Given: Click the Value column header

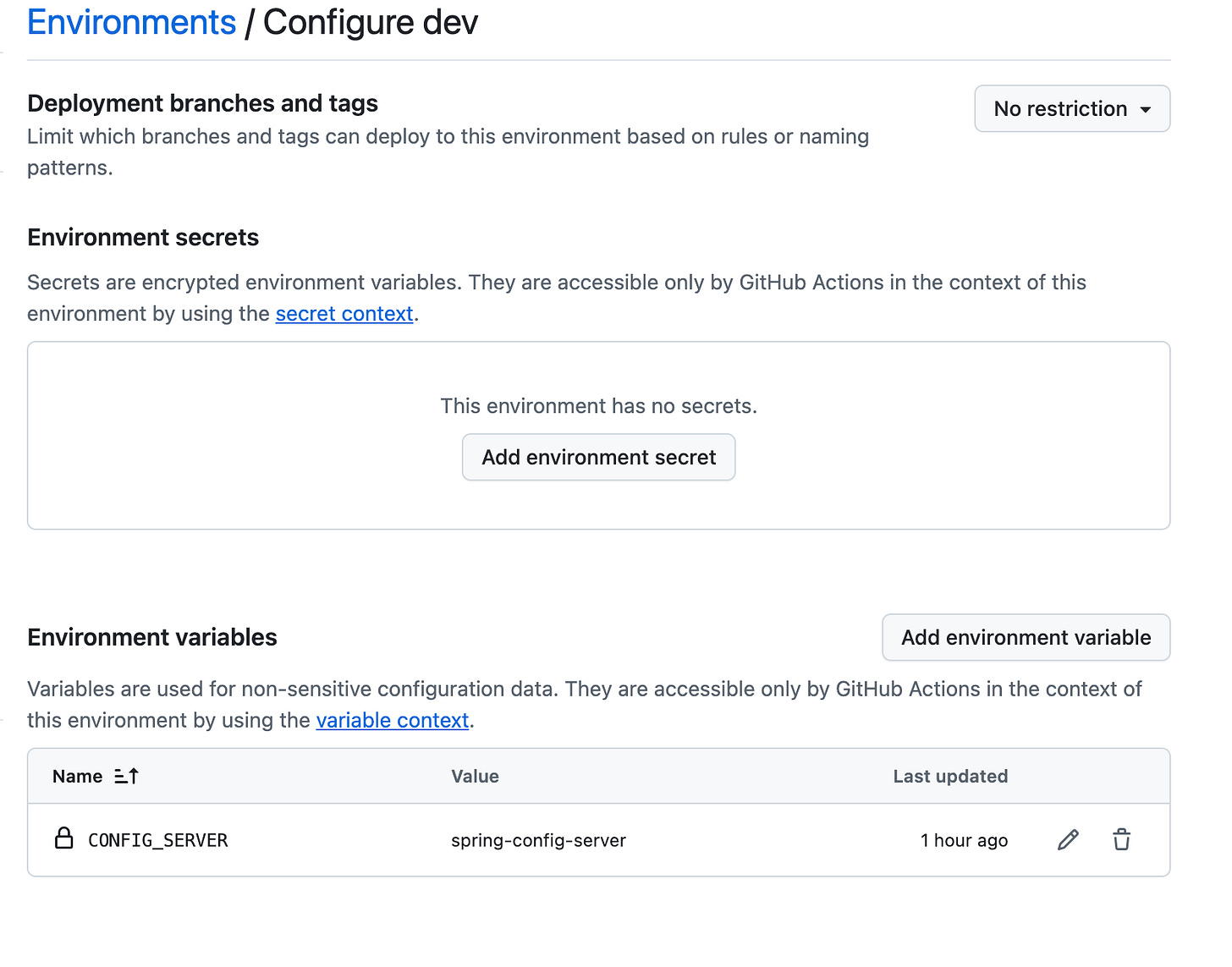Looking at the screenshot, I should click(x=475, y=777).
